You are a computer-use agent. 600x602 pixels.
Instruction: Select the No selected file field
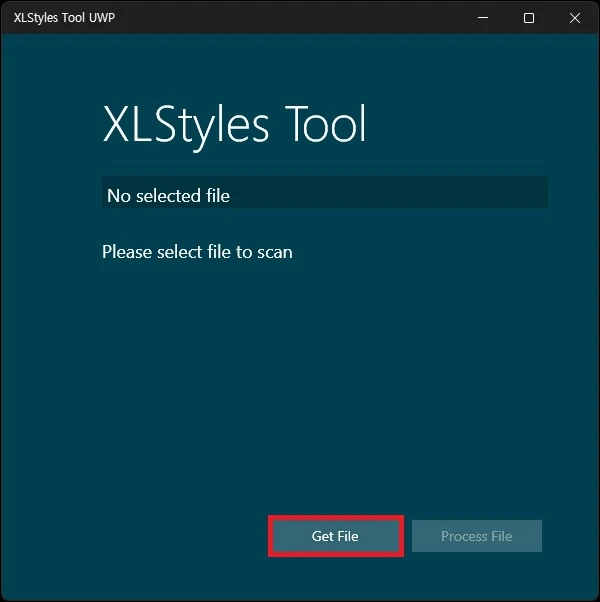point(325,192)
